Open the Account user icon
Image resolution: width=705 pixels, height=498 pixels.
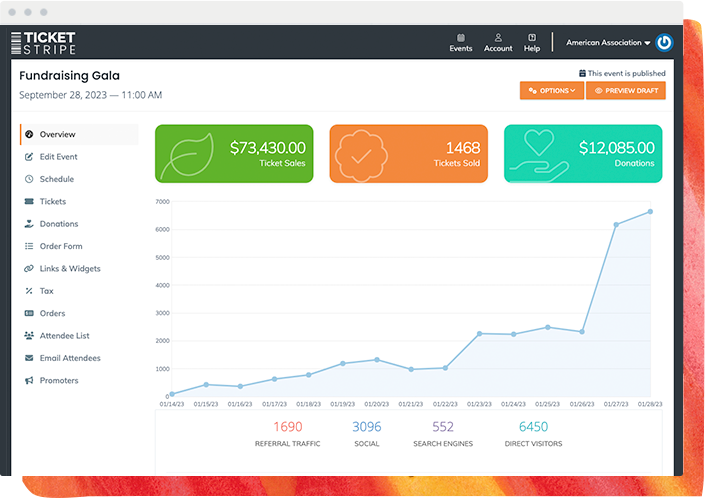pyautogui.click(x=498, y=37)
